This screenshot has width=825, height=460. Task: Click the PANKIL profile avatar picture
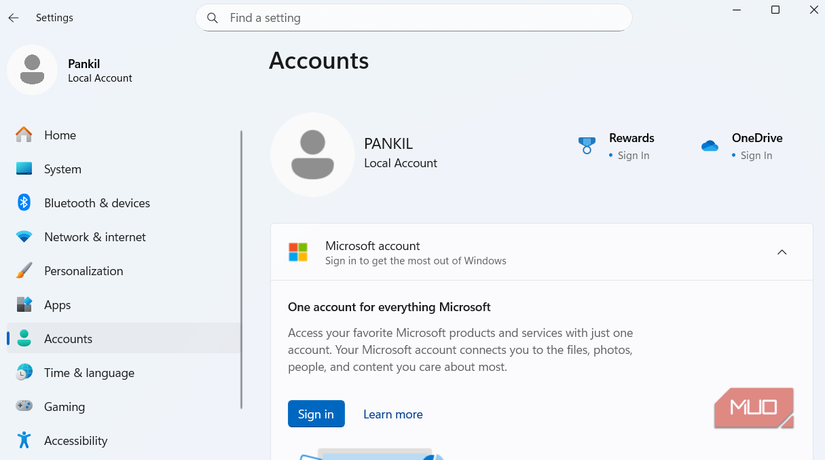tap(312, 154)
